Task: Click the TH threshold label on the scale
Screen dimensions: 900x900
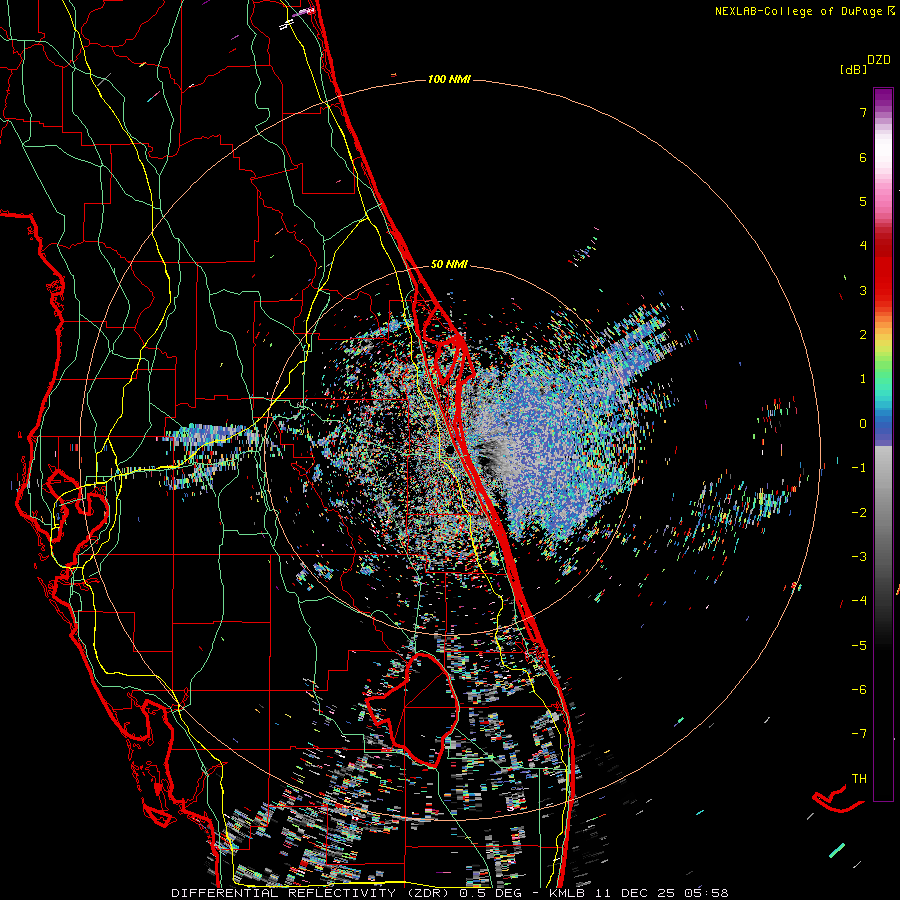Action: 859,779
